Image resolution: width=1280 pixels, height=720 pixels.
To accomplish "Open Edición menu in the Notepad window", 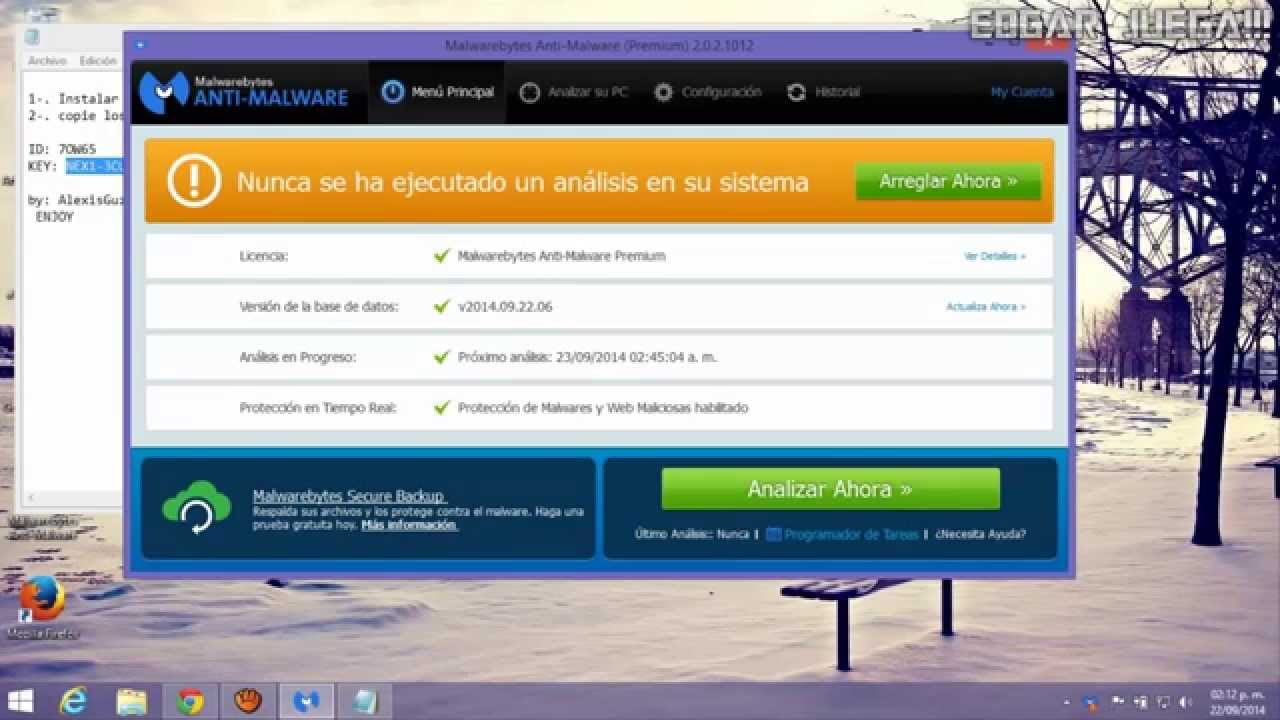I will pyautogui.click(x=98, y=61).
